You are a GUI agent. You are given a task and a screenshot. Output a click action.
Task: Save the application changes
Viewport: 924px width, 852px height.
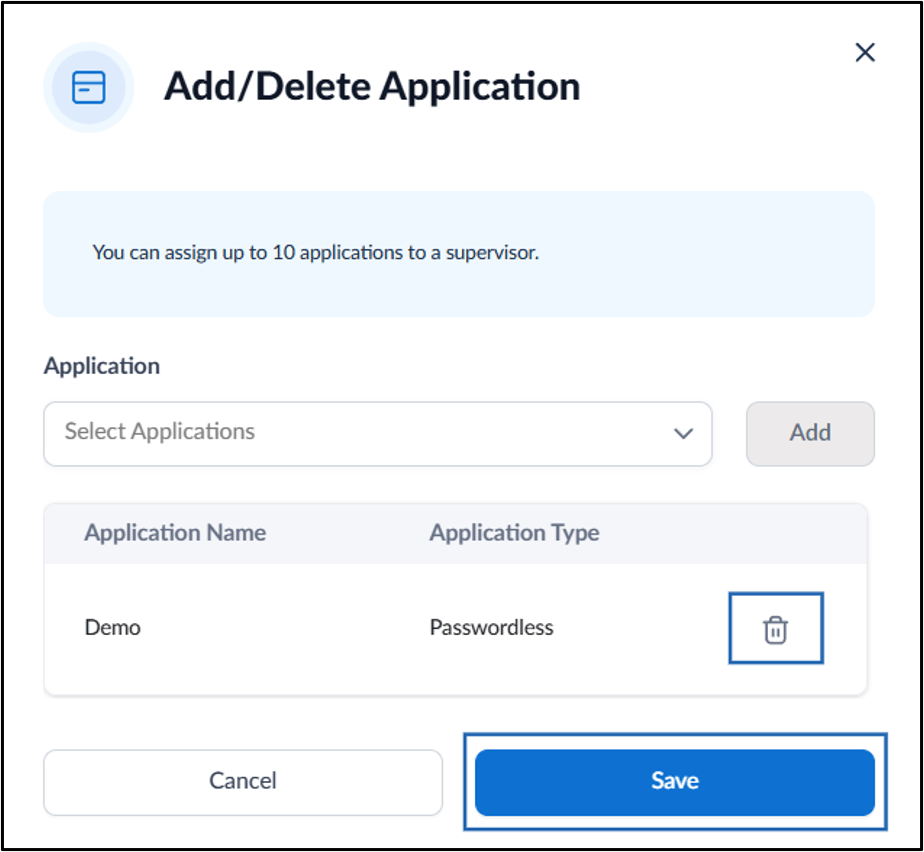click(675, 782)
